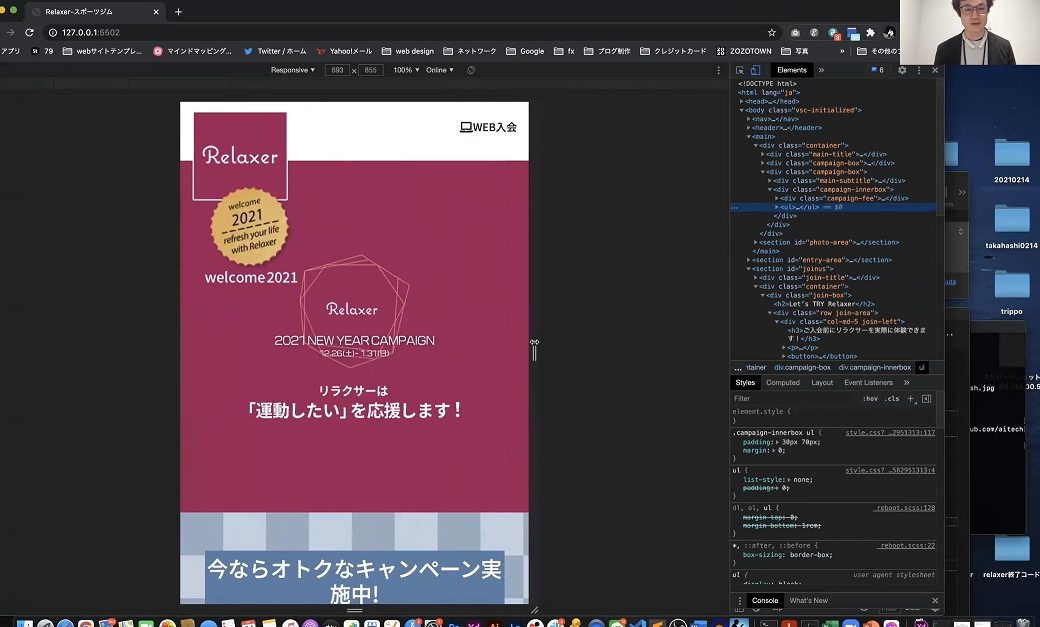This screenshot has width=1040, height=627.
Task: Expand the head element node
Action: click(x=742, y=102)
